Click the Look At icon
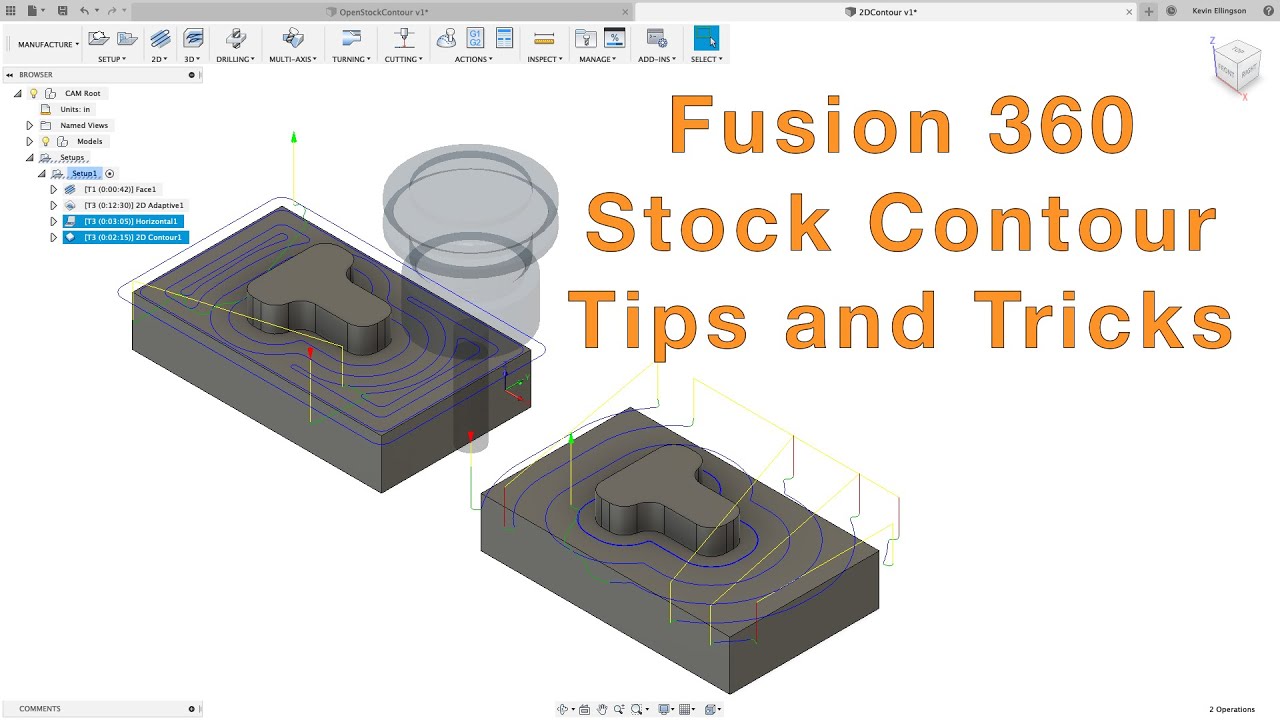The height and width of the screenshot is (720, 1280). (585, 709)
